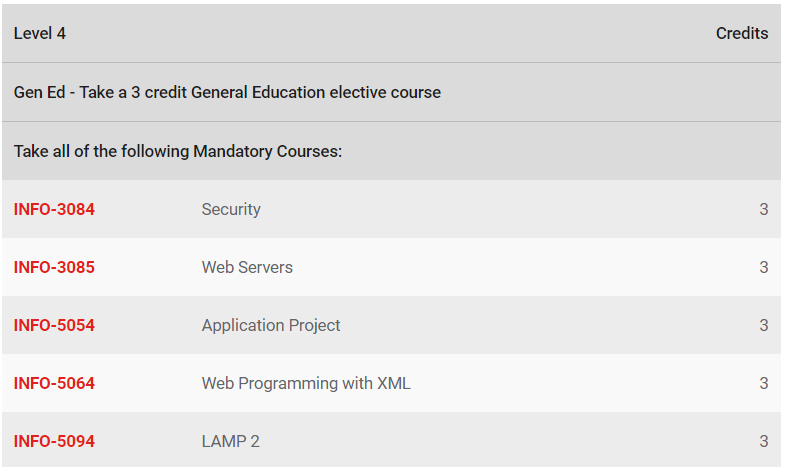This screenshot has height=467, width=785.
Task: Select the INFO-5064 course link
Action: pos(54,383)
